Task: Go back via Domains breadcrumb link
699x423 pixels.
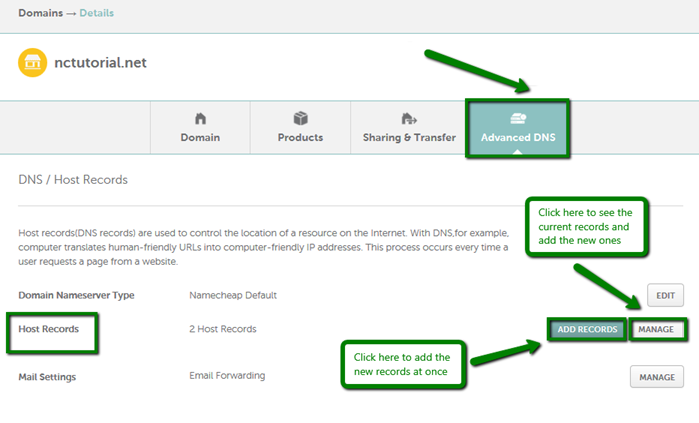Action: pyautogui.click(x=43, y=13)
